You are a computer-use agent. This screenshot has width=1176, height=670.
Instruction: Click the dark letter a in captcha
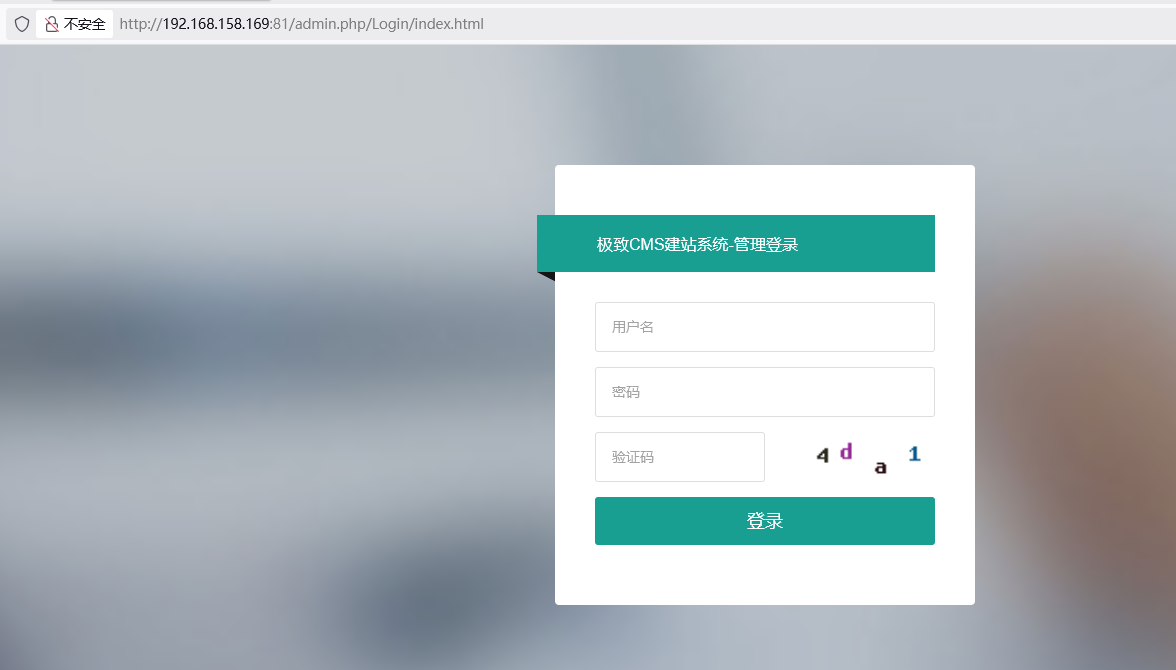(880, 467)
